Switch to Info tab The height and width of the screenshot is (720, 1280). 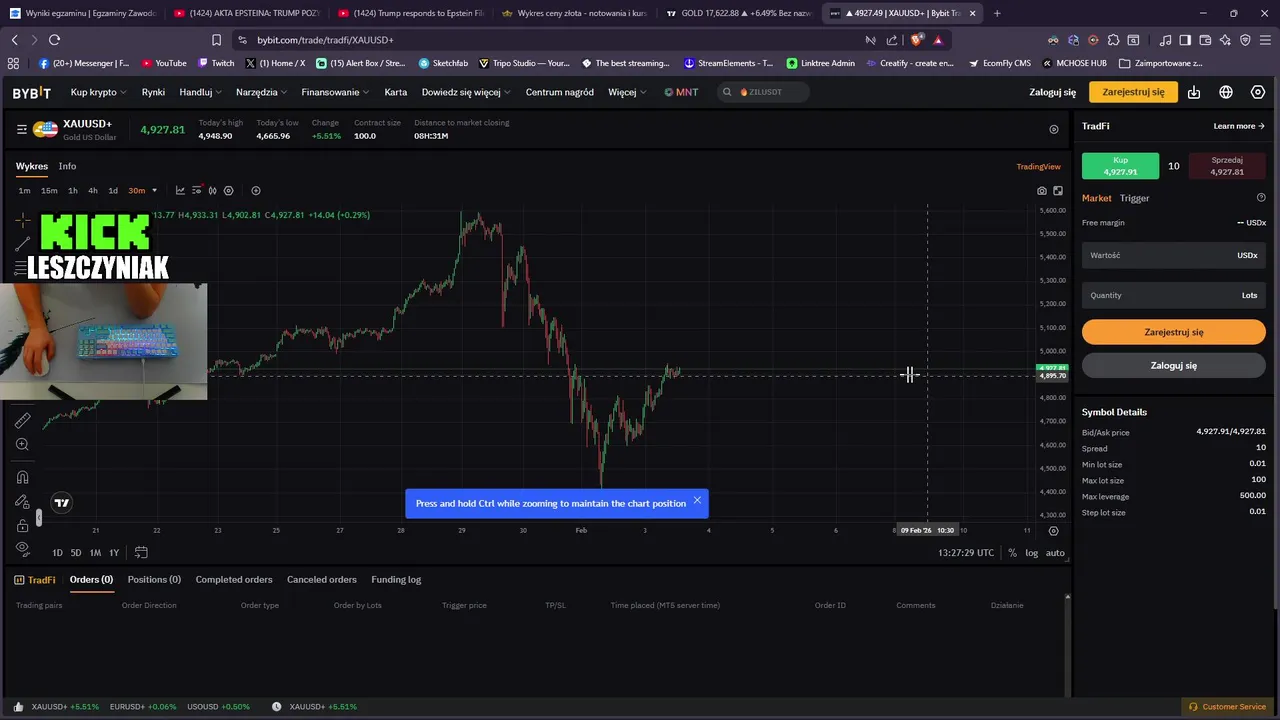pos(67,166)
